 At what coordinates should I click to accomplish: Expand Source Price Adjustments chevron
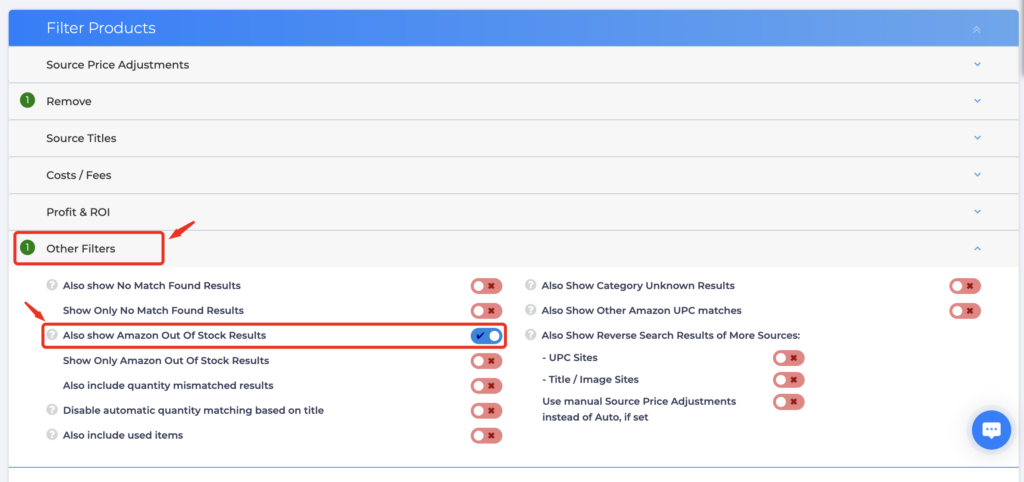click(977, 65)
